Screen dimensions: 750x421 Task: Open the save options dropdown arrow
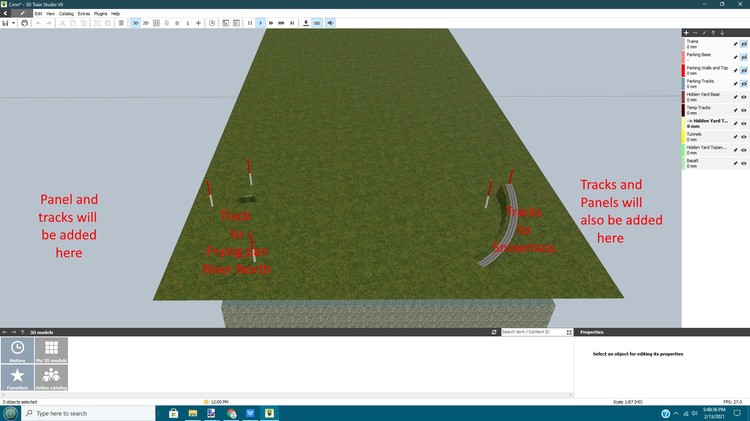[x=13, y=23]
